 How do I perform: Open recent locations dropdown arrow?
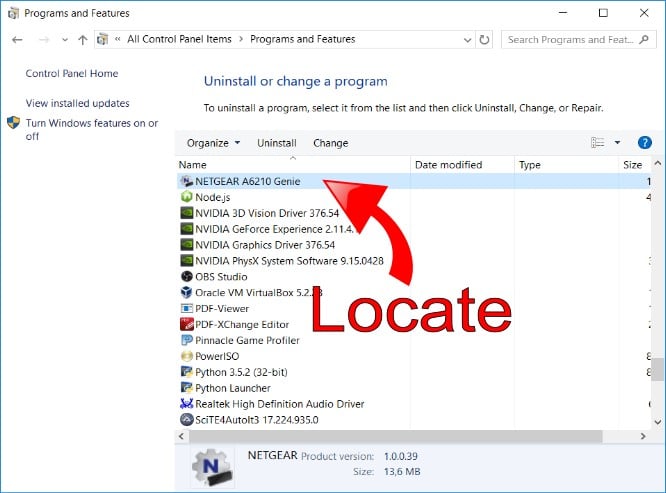coord(65,40)
